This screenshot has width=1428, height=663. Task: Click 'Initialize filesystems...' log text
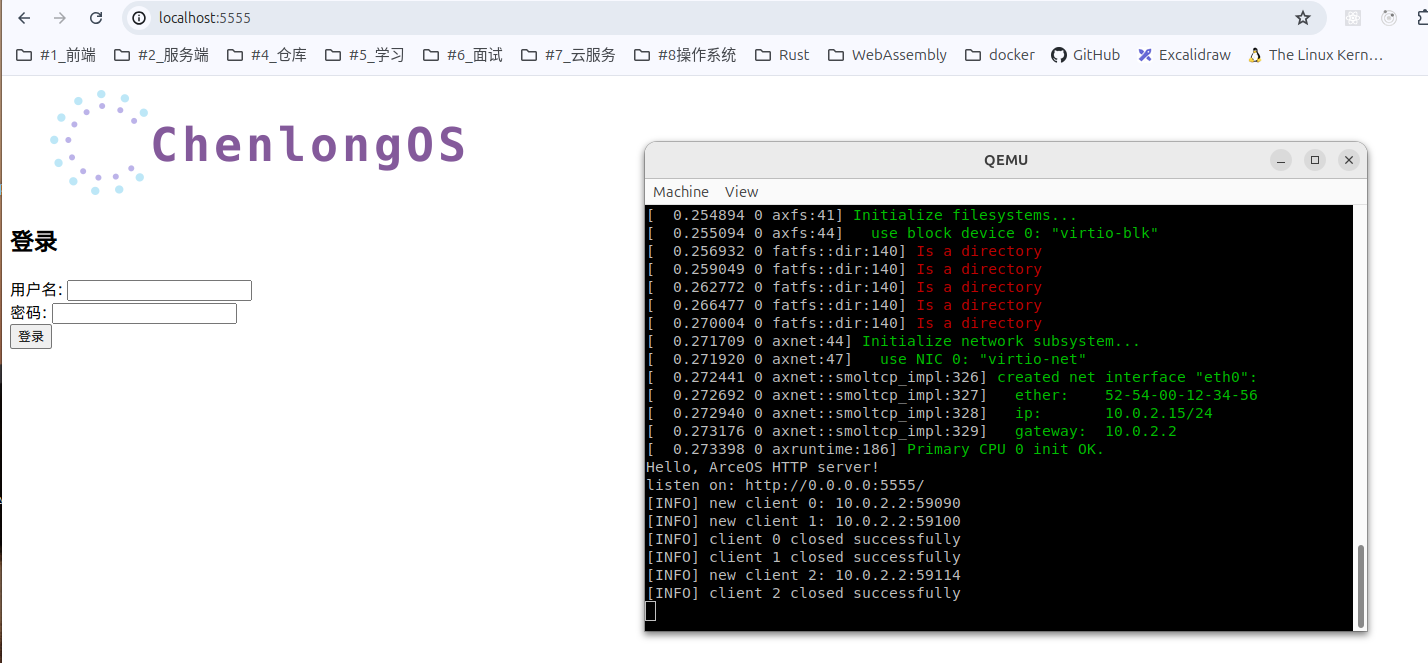coord(965,215)
